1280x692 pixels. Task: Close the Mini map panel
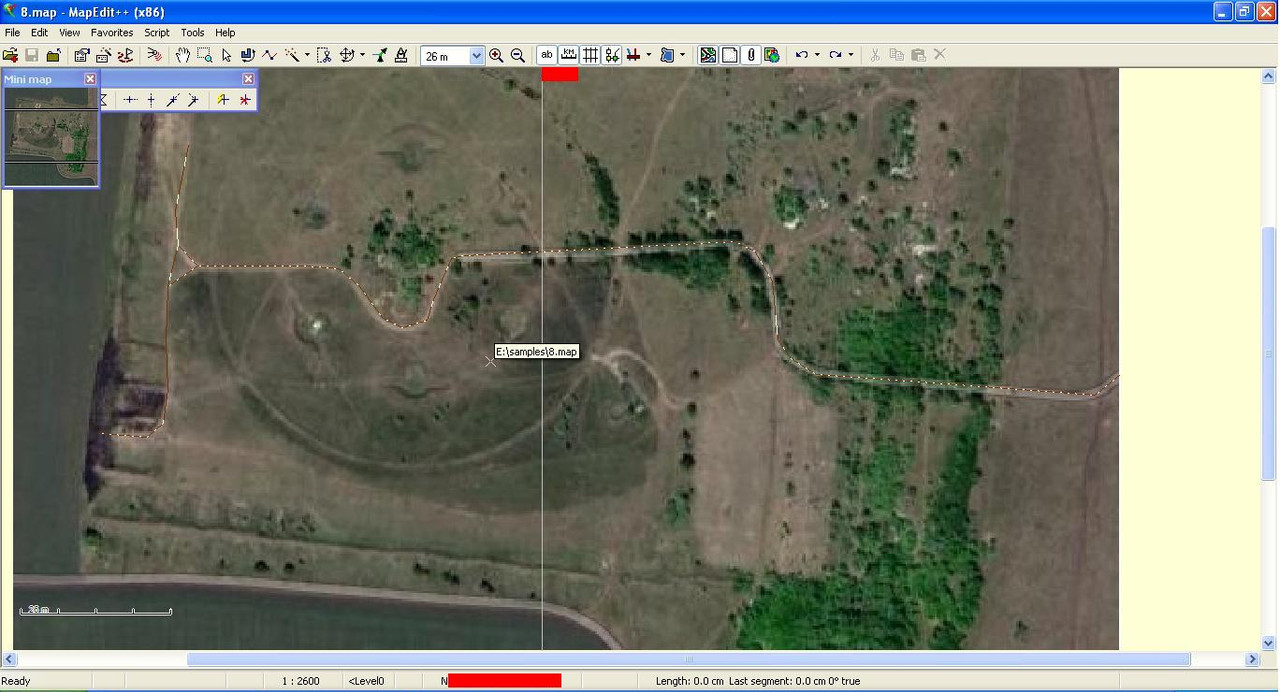click(90, 79)
